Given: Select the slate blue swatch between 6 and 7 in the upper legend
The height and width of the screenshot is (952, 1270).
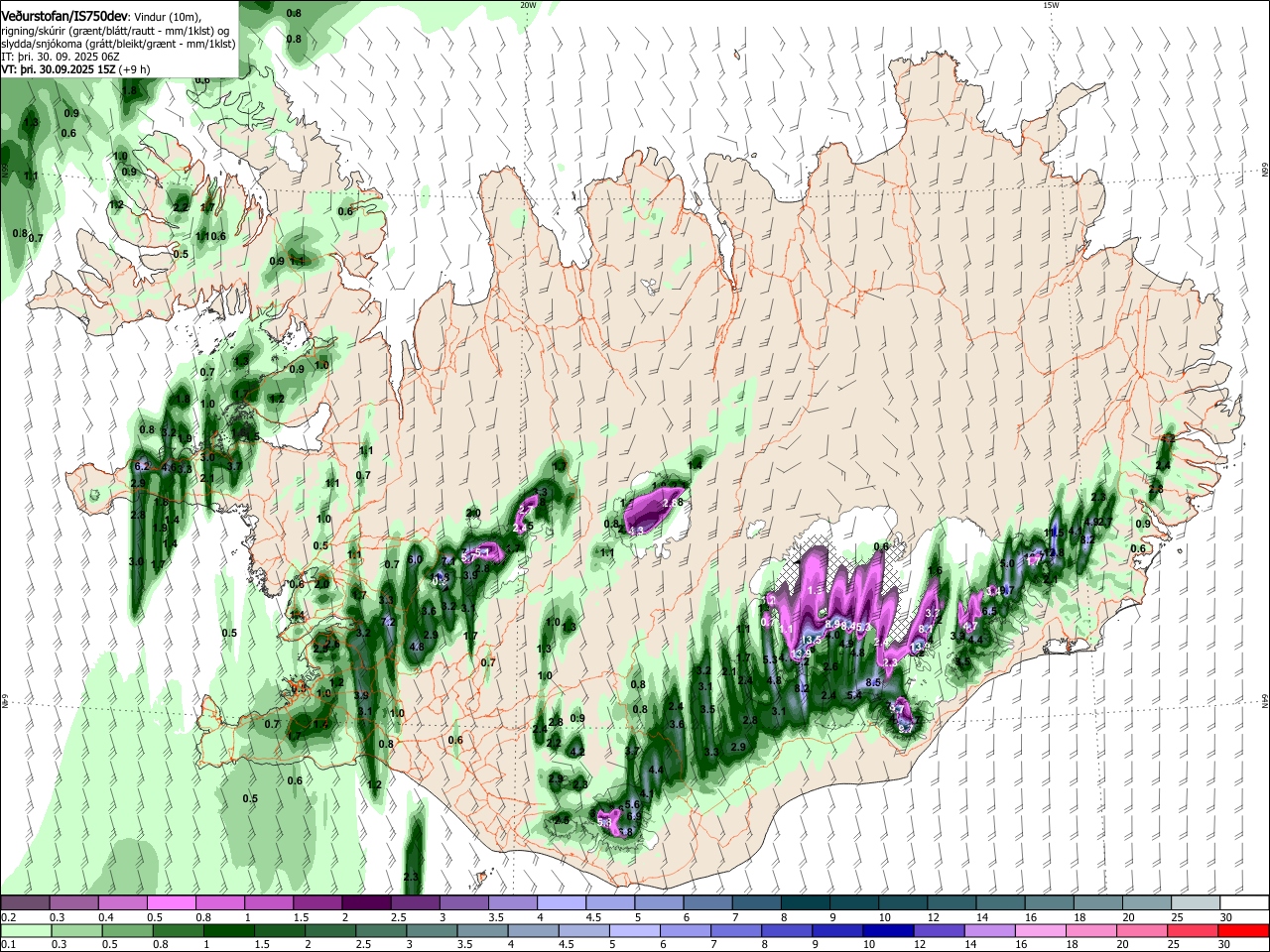Looking at the screenshot, I should click(705, 903).
